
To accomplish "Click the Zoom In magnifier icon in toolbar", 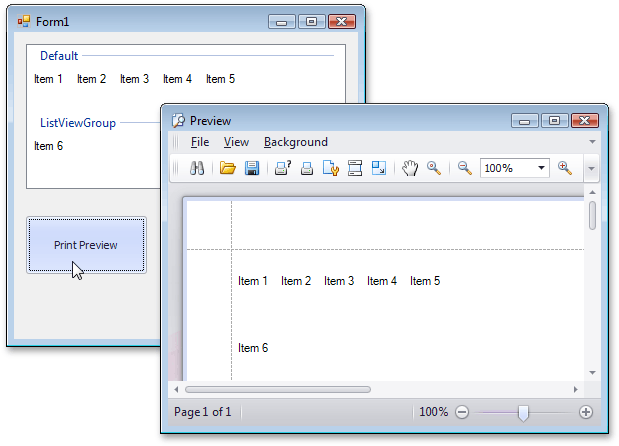I will (x=565, y=168).
